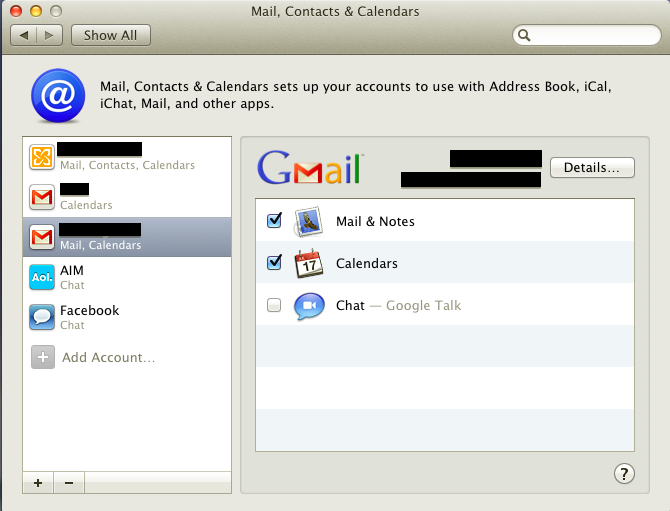This screenshot has height=511, width=670.
Task: Open account Details button
Action: [592, 167]
